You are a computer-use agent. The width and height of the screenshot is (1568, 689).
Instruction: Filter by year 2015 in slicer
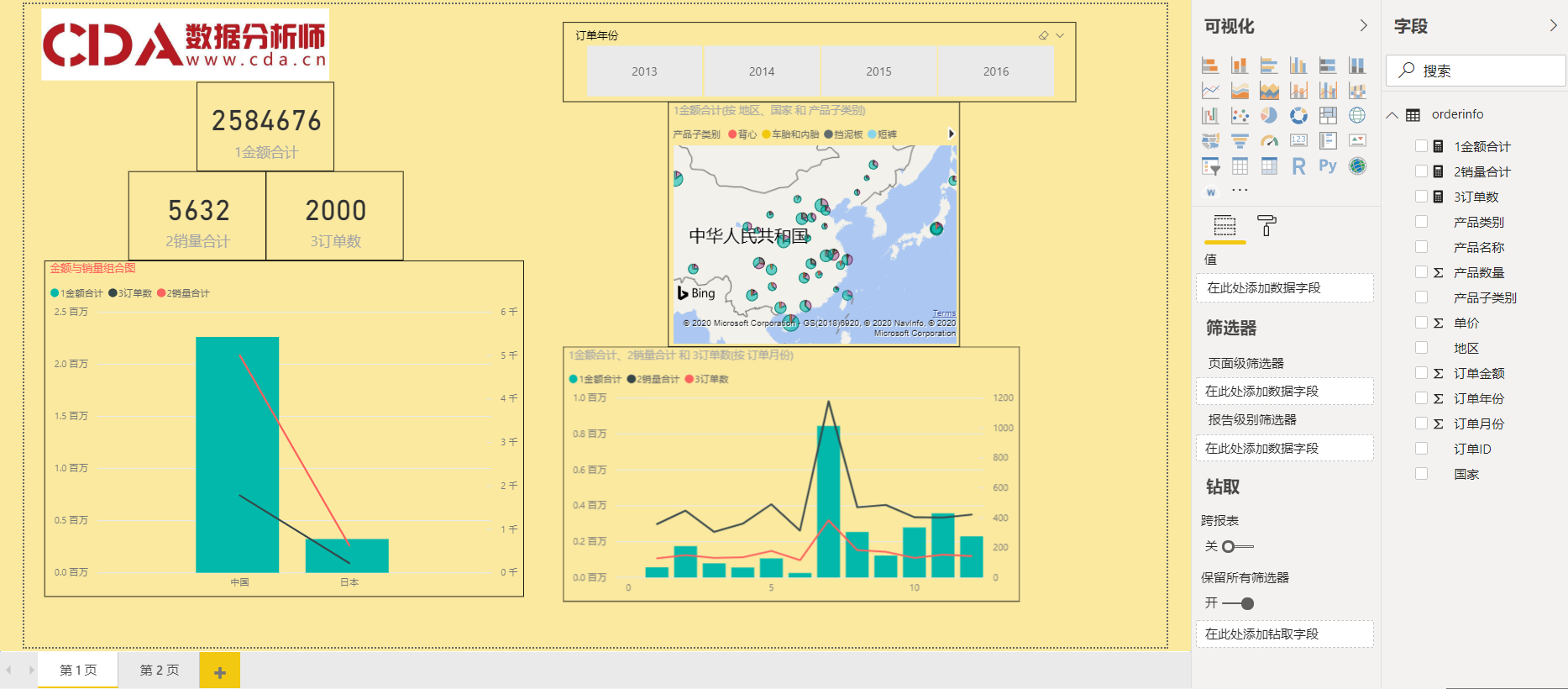tap(878, 71)
